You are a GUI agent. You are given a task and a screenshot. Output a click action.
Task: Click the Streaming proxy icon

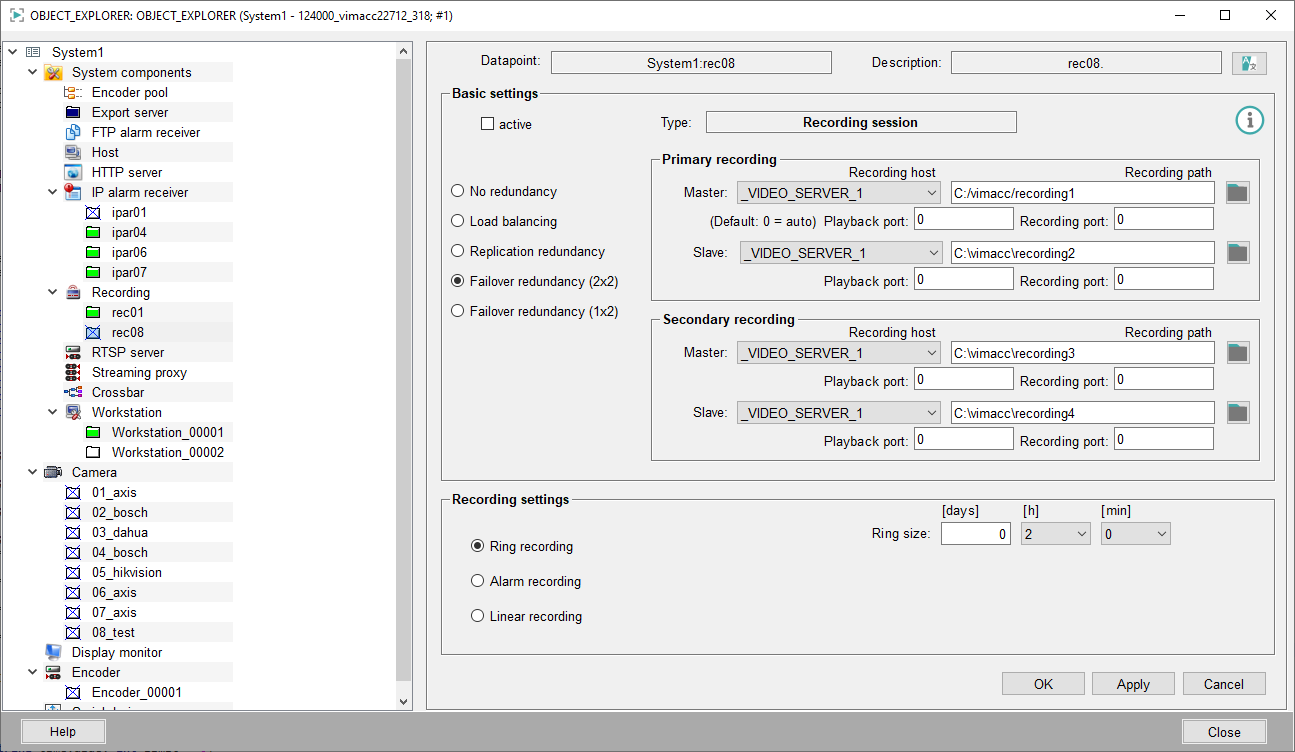pos(73,372)
